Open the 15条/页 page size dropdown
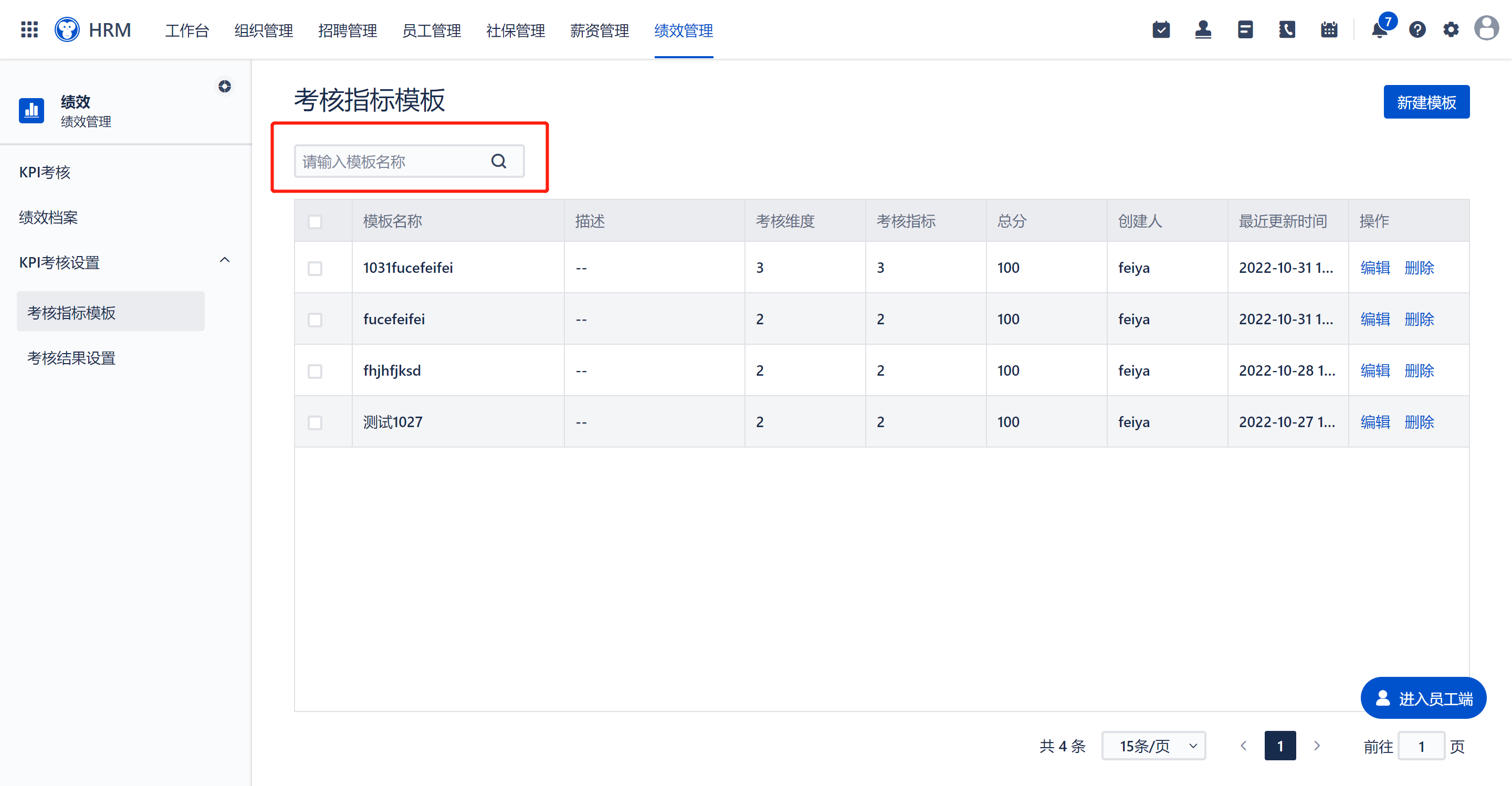Viewport: 1512px width, 786px height. 1154,746
